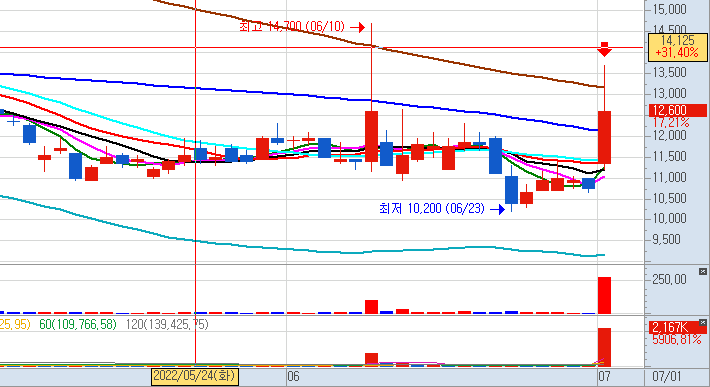Click the 10,500 price axis label
710x387 pixels.
coord(669,198)
